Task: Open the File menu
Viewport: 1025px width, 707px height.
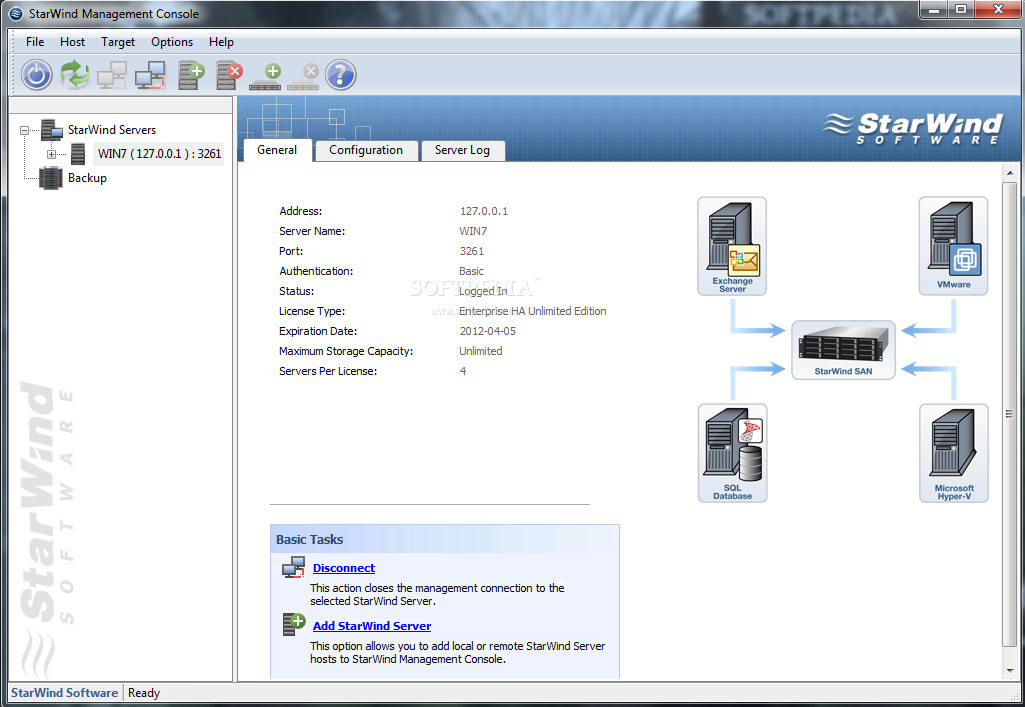Action: 35,42
